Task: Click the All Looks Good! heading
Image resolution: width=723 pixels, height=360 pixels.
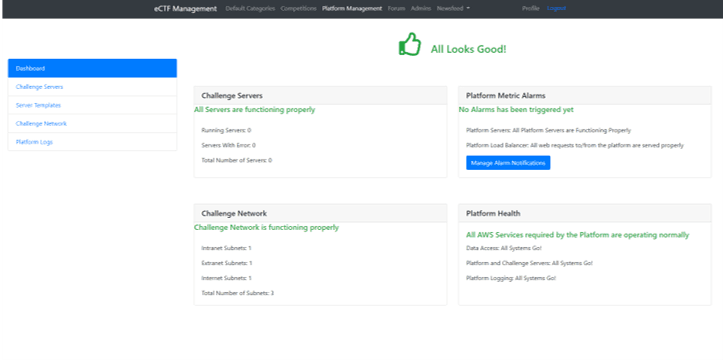Action: [x=468, y=49]
